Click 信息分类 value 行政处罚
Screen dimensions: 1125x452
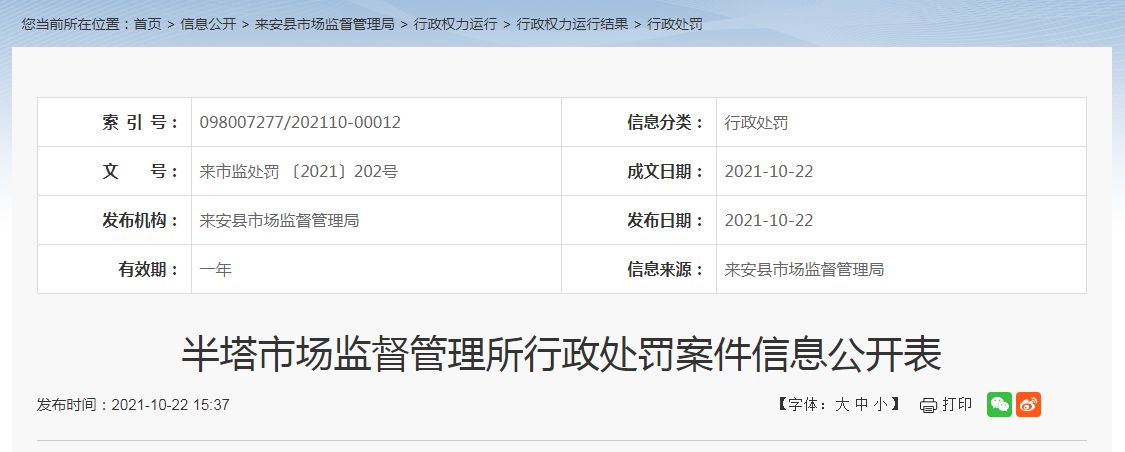[756, 123]
